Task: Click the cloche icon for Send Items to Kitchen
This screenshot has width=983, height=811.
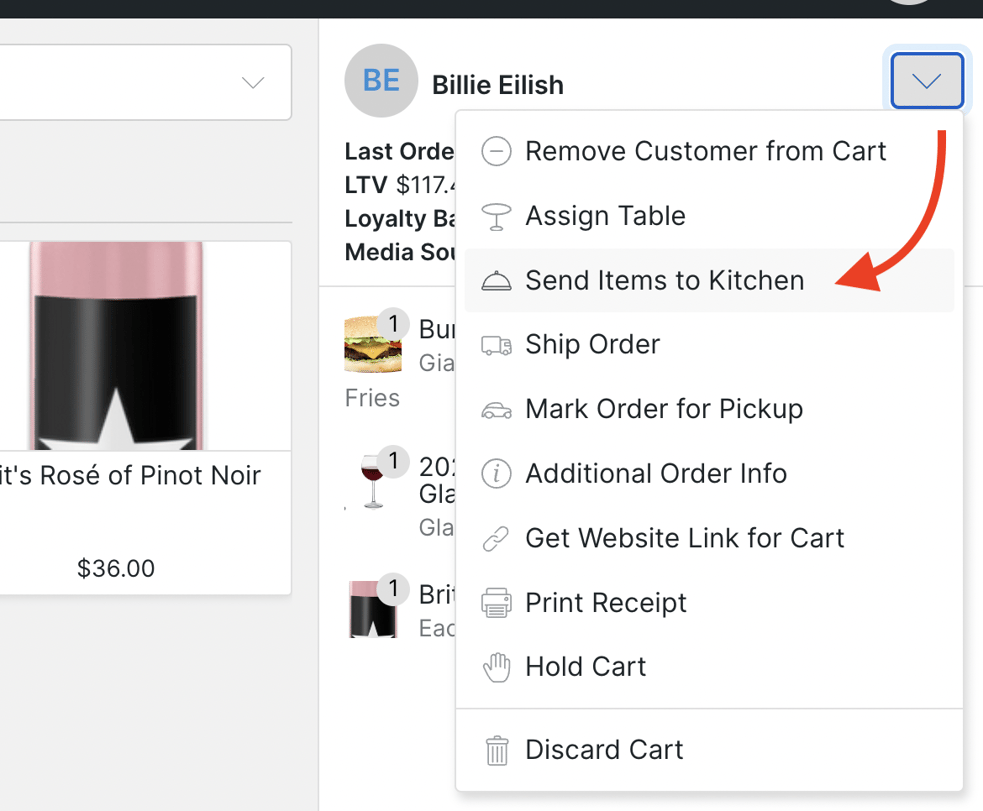Action: (496, 281)
